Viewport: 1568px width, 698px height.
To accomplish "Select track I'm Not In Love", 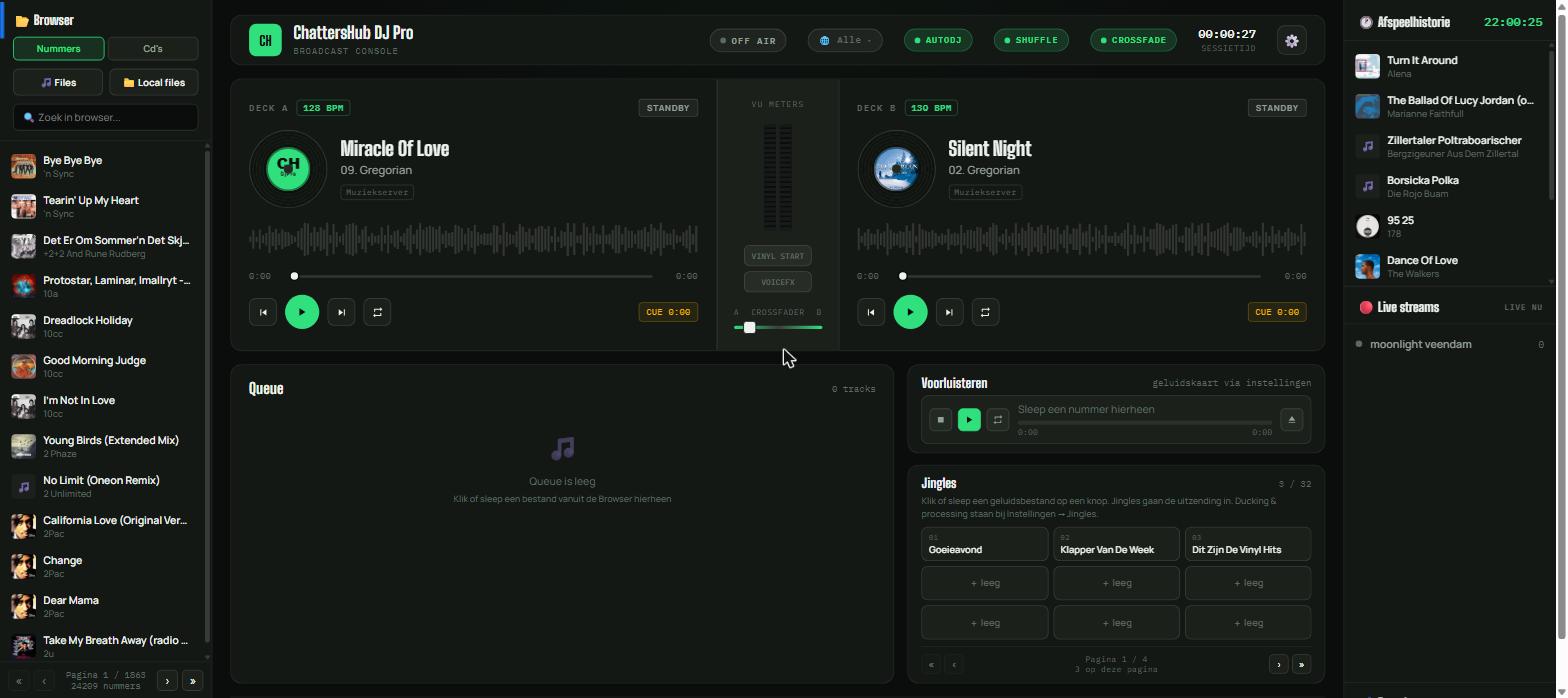I will [105, 406].
